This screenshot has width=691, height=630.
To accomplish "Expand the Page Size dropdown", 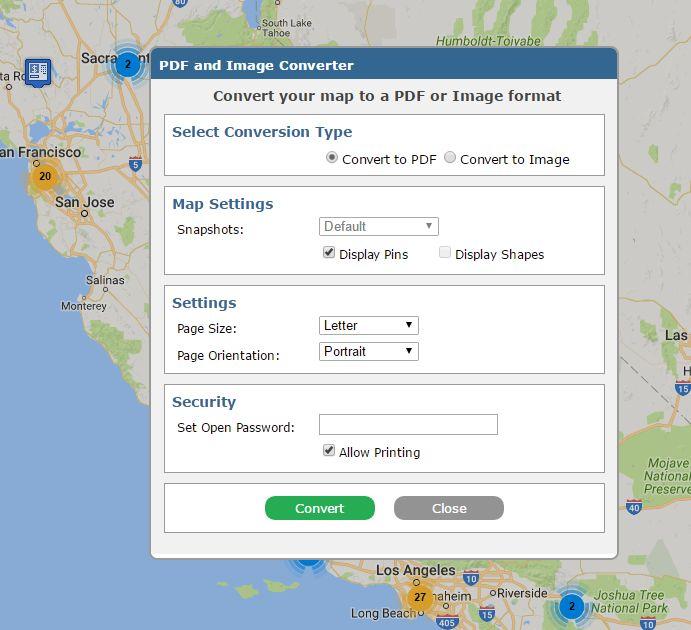I will (x=368, y=326).
